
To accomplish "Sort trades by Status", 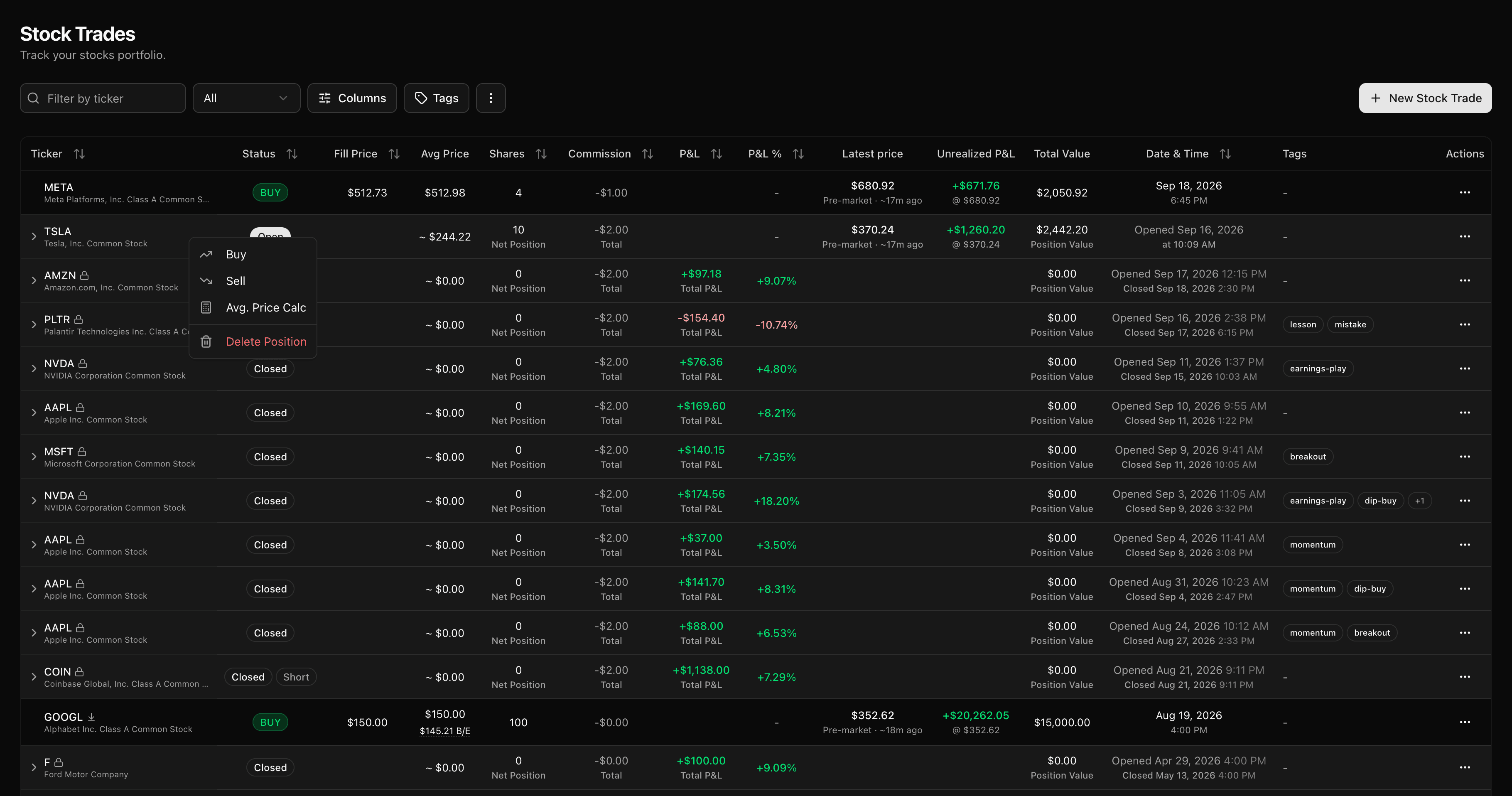I will pos(292,154).
